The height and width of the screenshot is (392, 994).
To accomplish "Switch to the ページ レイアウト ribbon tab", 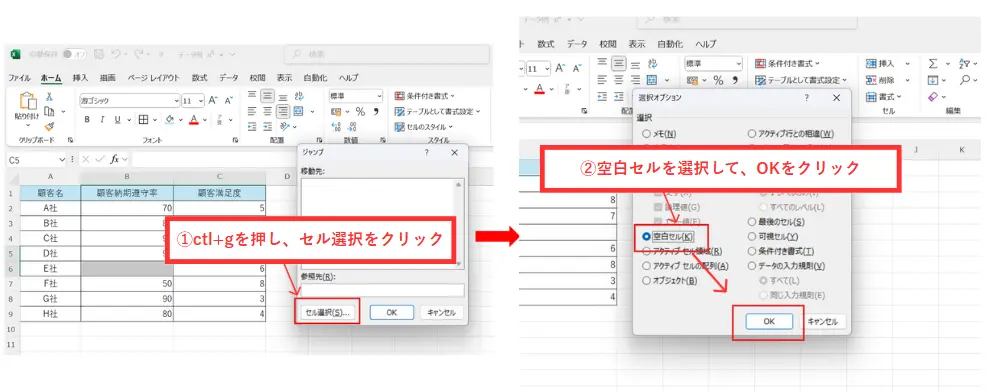I will (x=153, y=77).
